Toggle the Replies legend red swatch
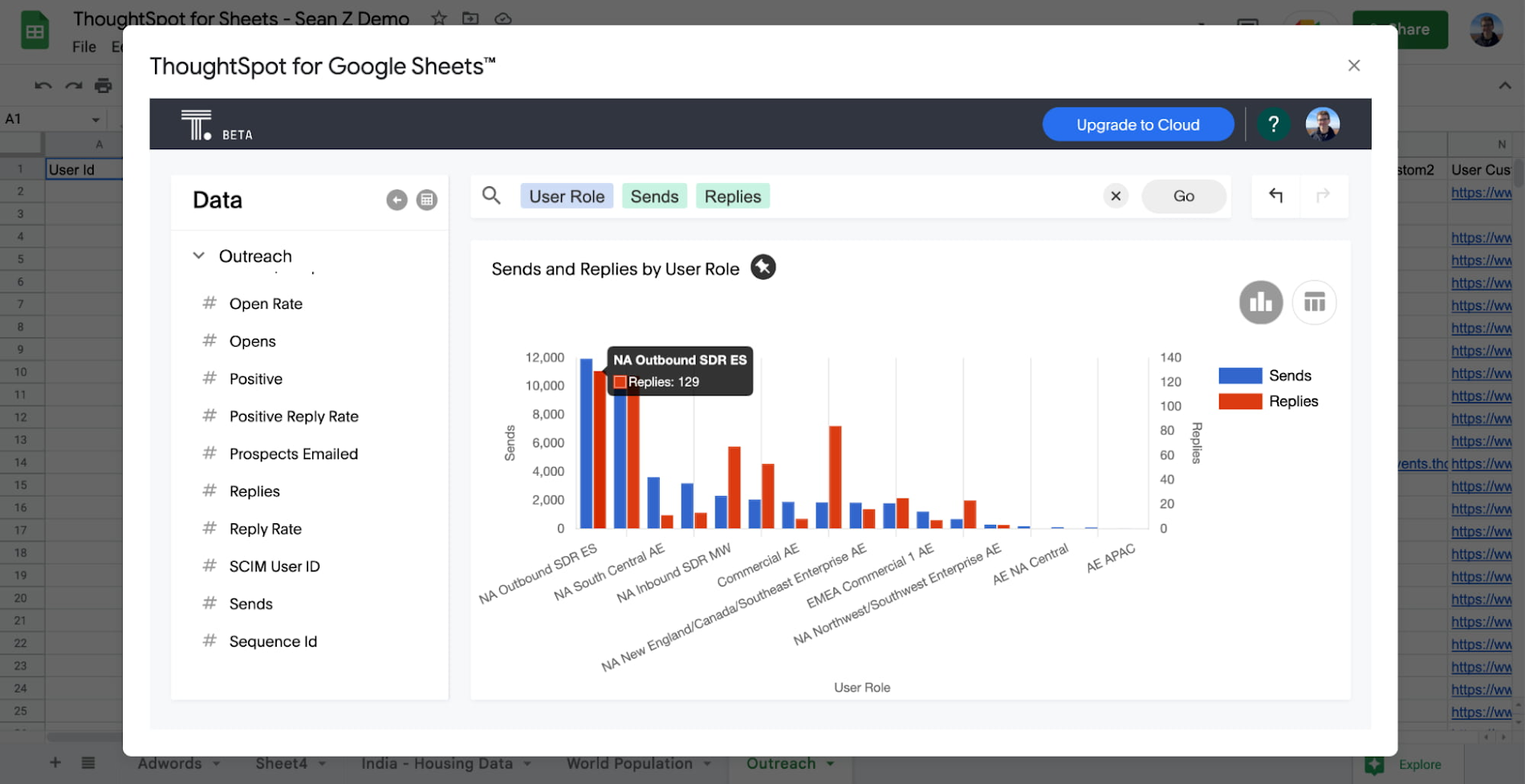Viewport: 1525px width, 784px height. click(x=1240, y=401)
